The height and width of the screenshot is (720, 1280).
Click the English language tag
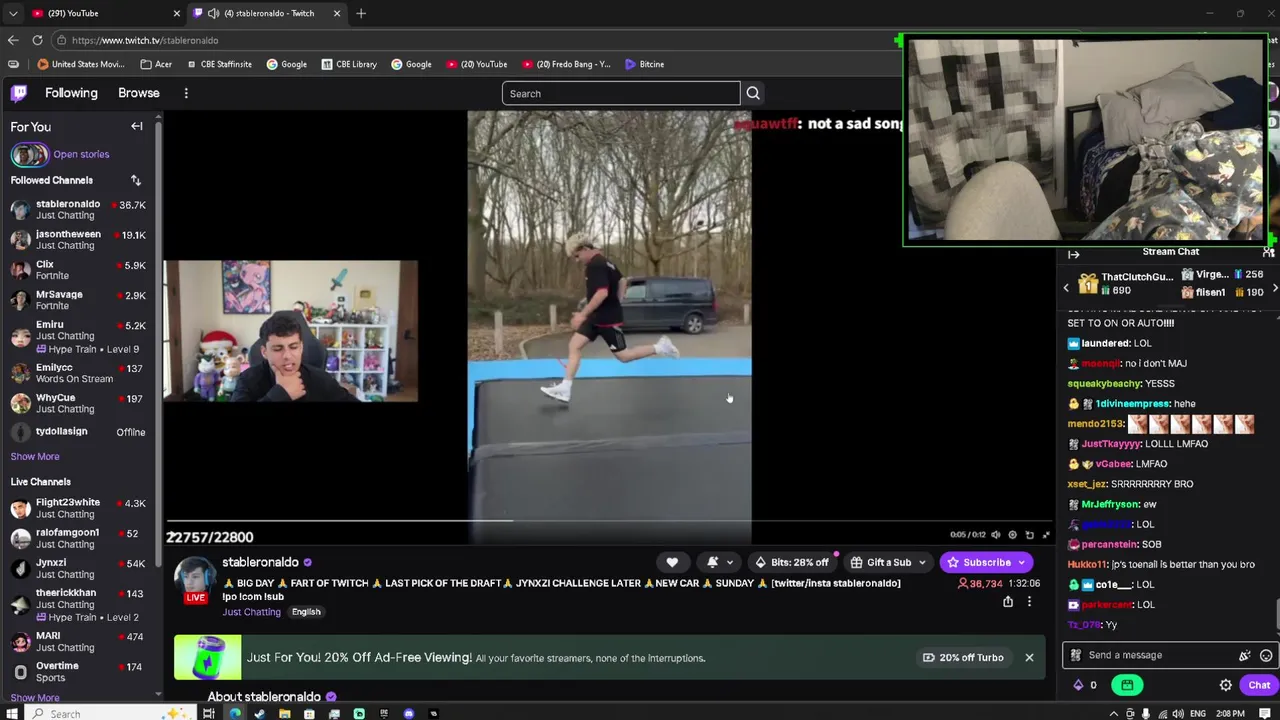(x=306, y=612)
